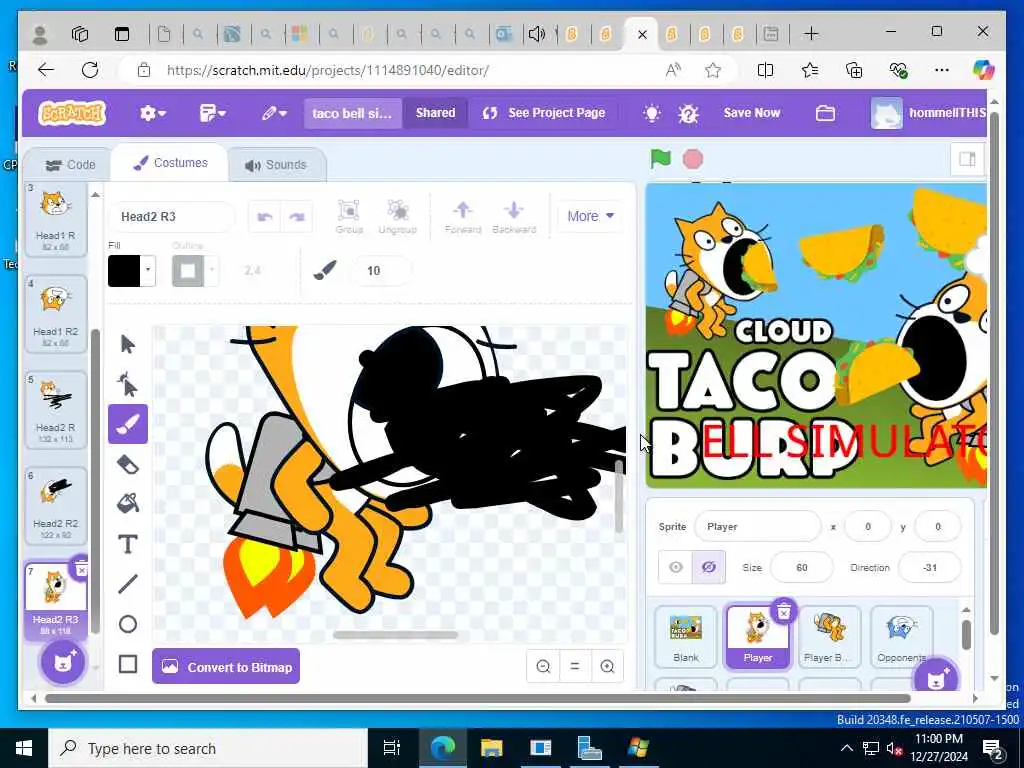Click the Undo arrow in costume editor

click(x=264, y=217)
